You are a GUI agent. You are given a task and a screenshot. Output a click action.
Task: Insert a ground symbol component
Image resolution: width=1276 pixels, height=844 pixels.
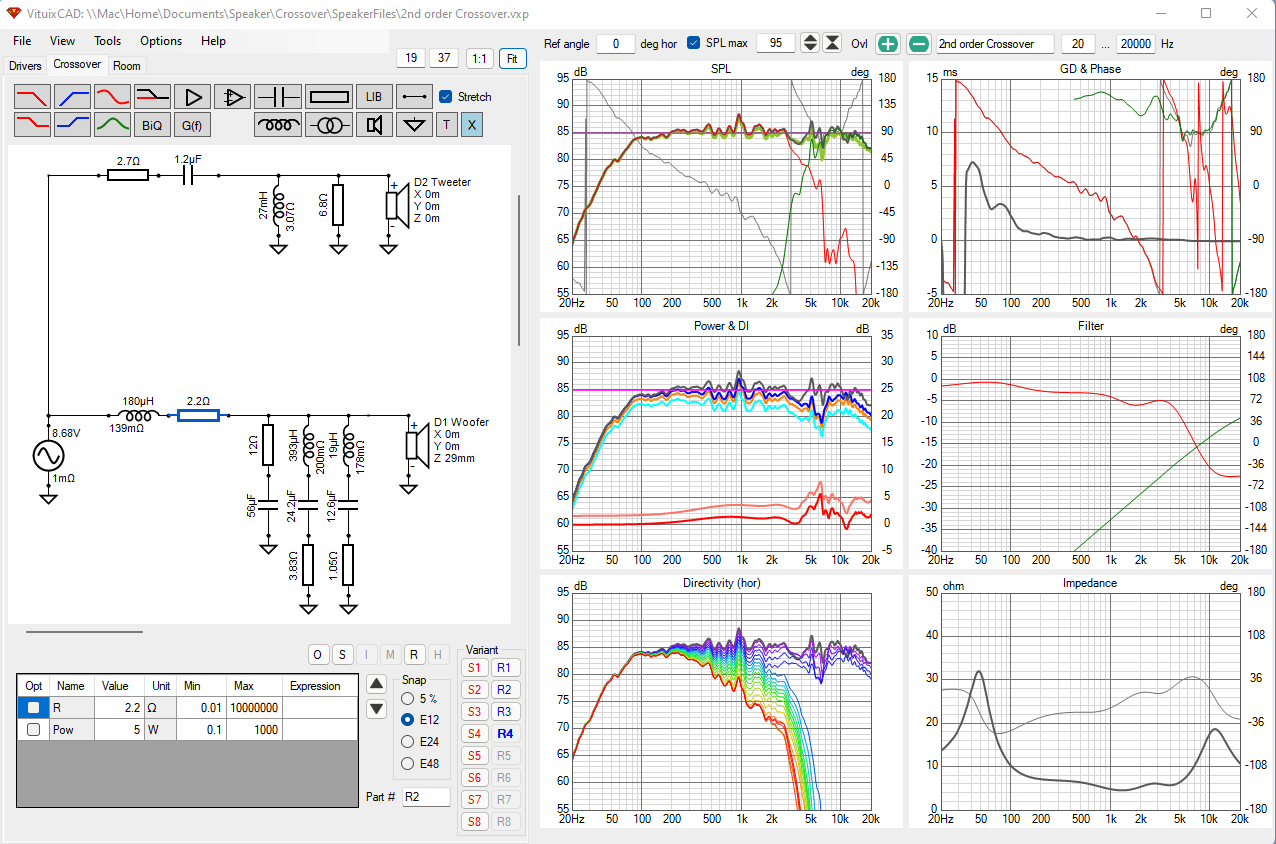click(x=414, y=125)
